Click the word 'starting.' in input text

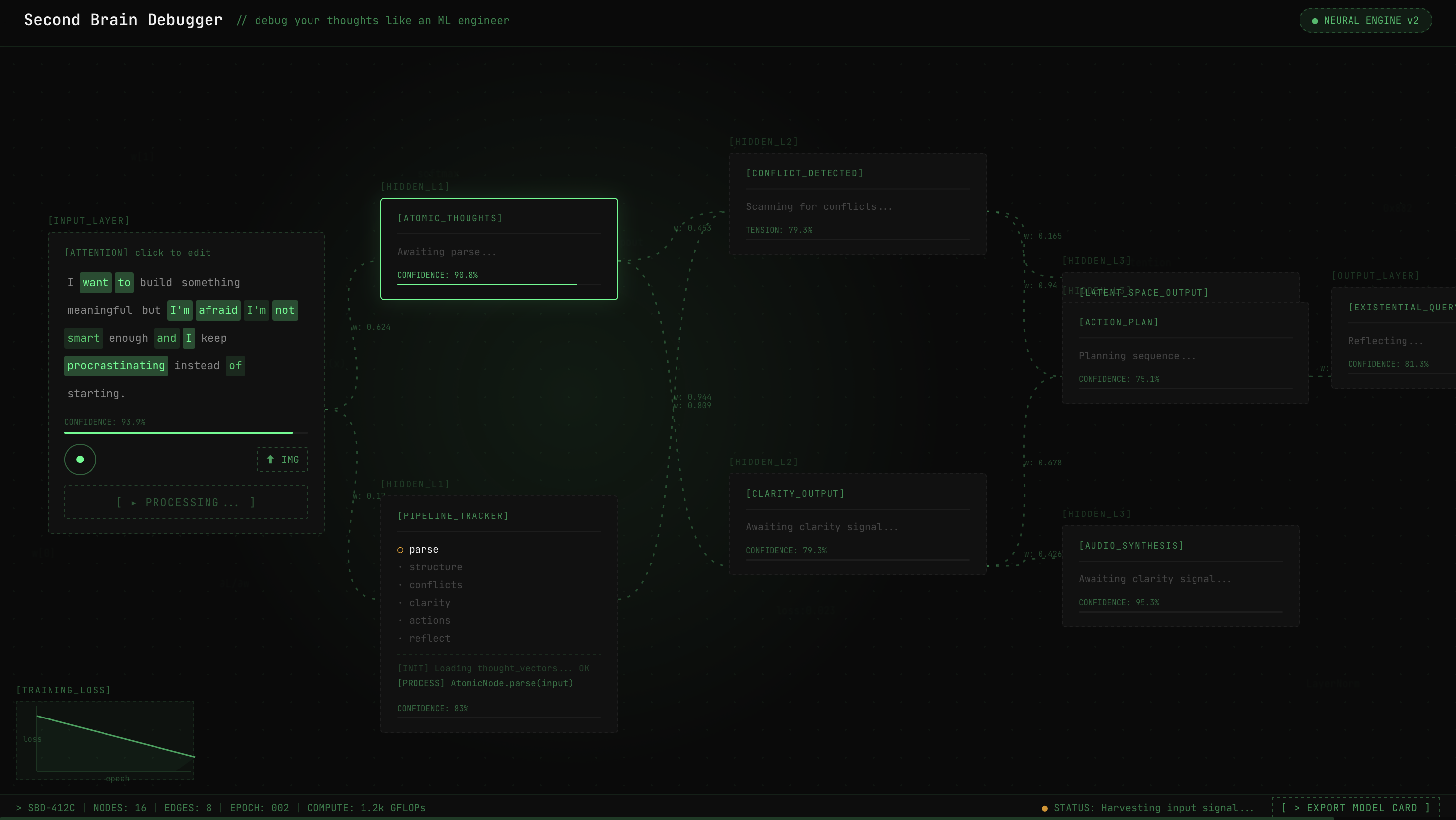96,393
